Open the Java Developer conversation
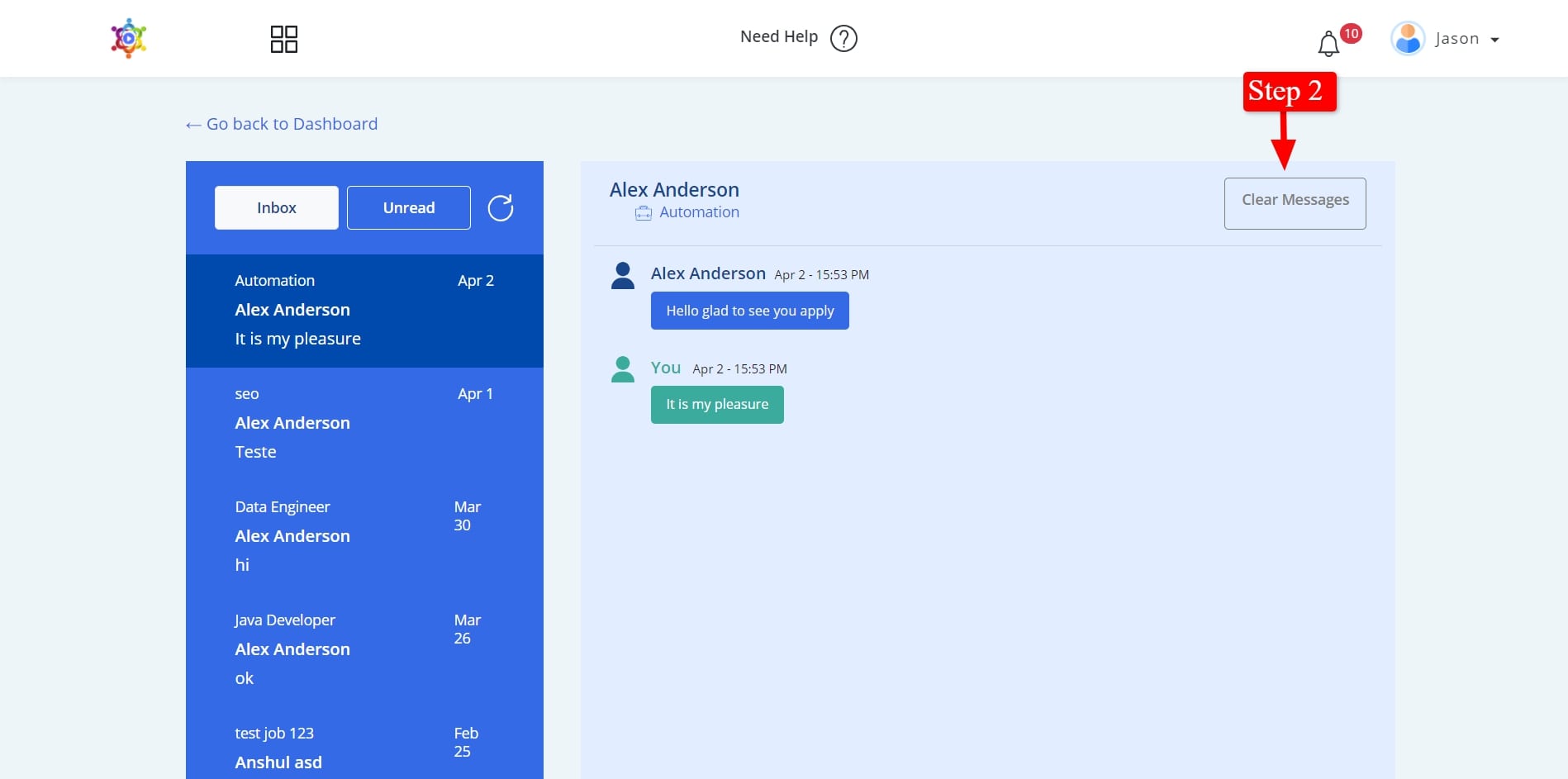The height and width of the screenshot is (779, 1568). click(x=364, y=649)
